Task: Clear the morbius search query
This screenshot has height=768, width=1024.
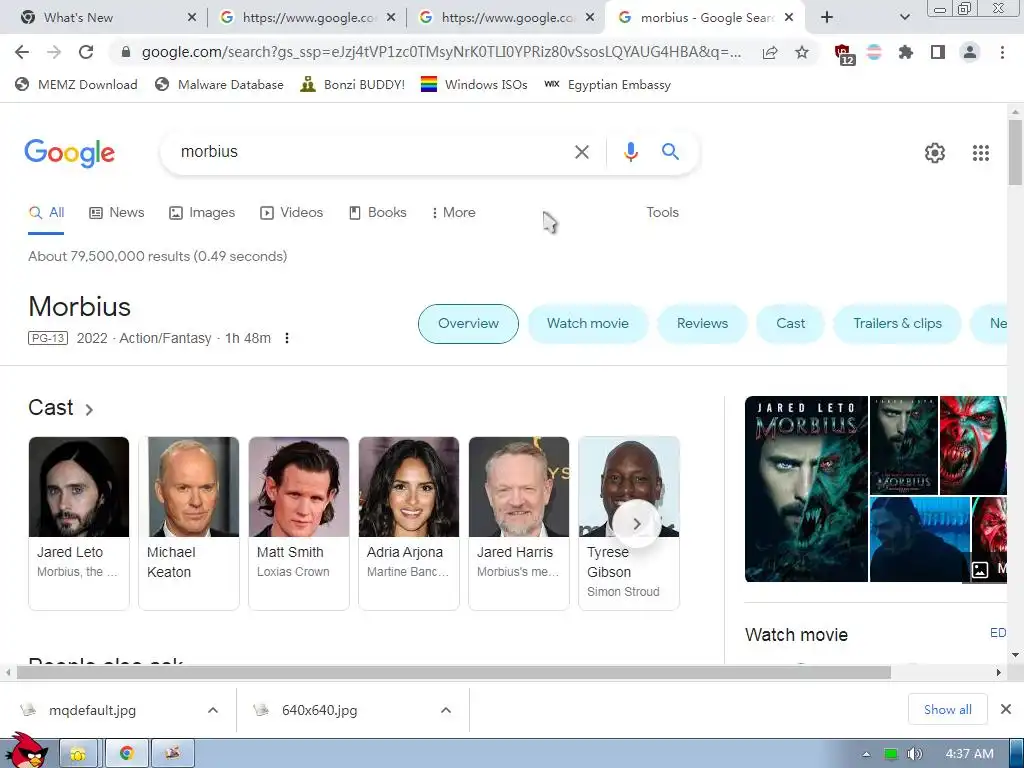Action: point(581,152)
